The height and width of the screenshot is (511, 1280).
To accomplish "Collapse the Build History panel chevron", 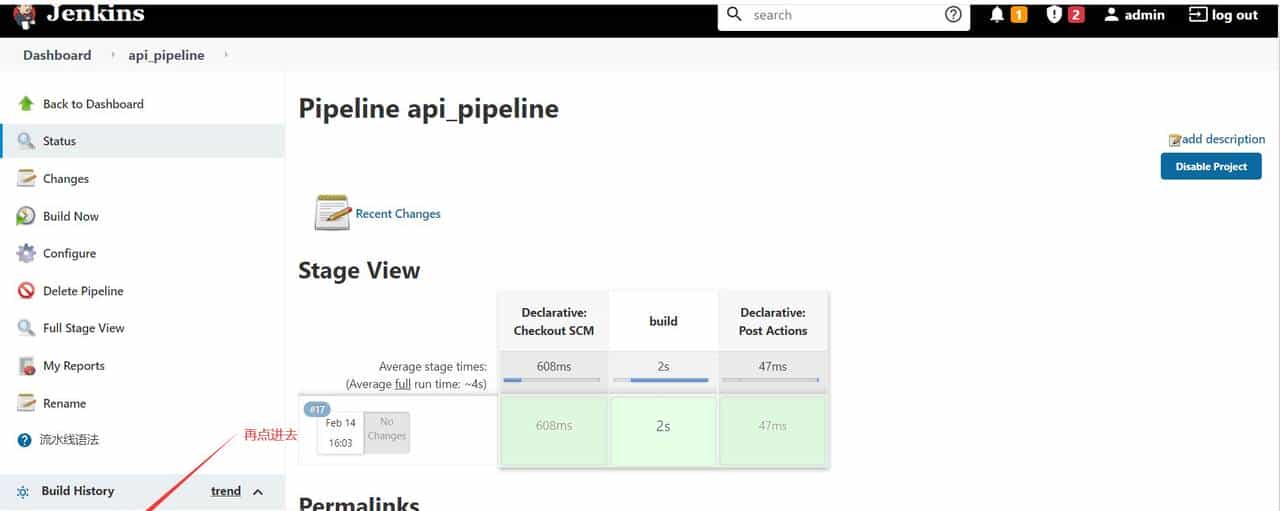I will point(258,492).
